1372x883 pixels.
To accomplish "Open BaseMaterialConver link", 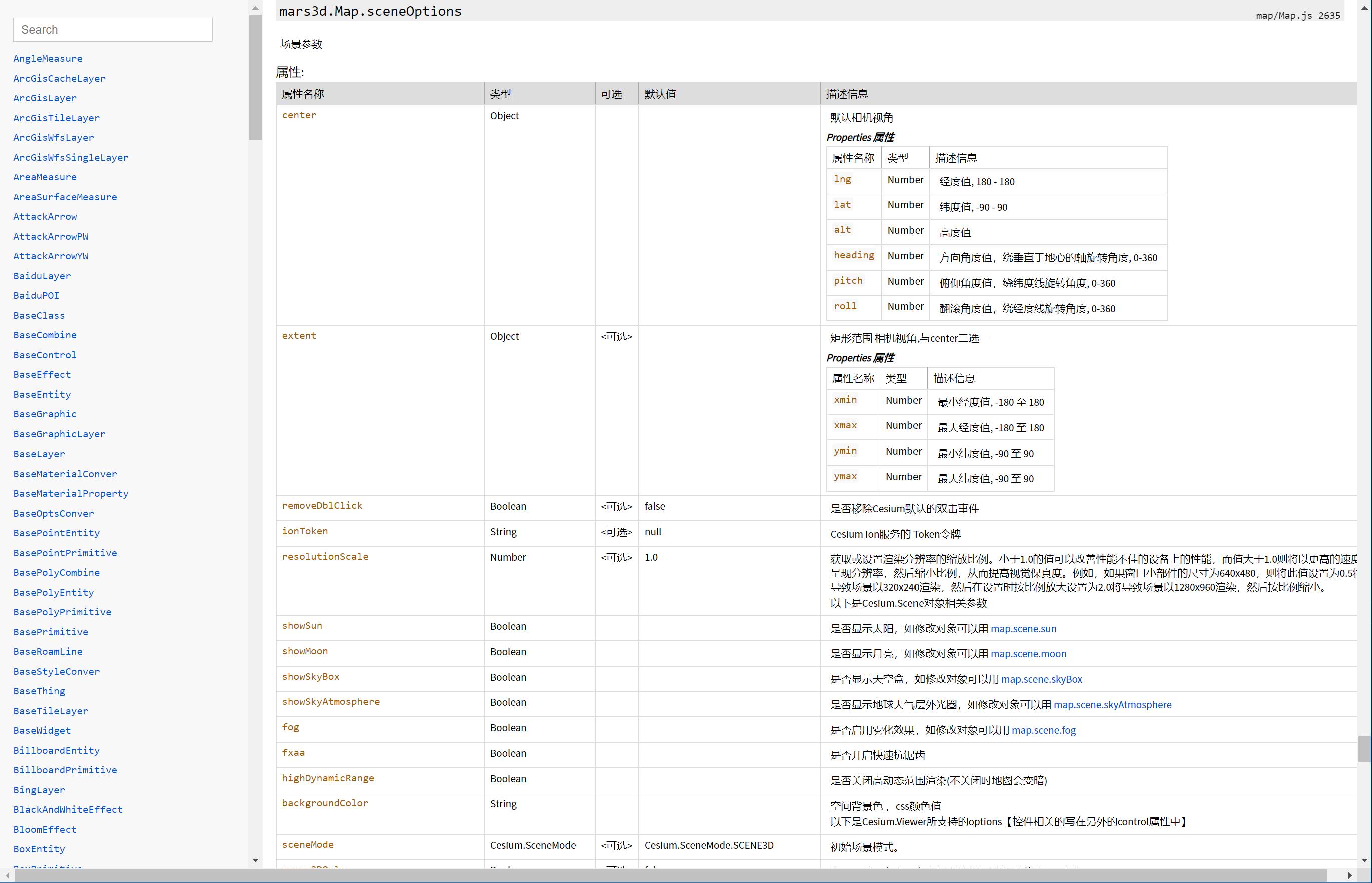I will pyautogui.click(x=65, y=474).
